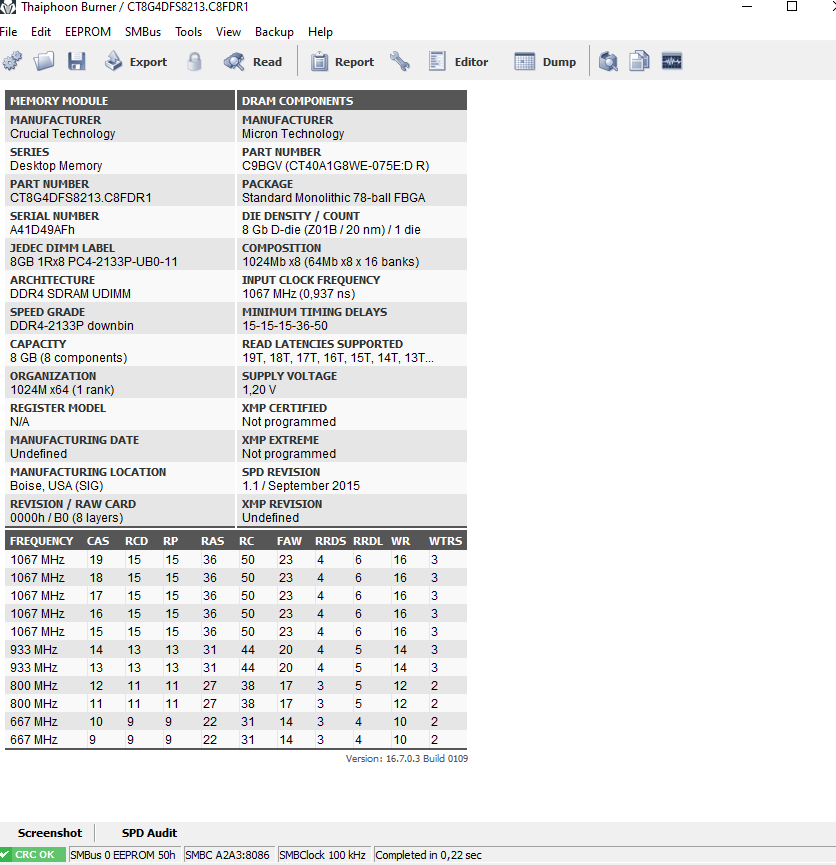
Task: Switch to the Screenshot tab
Action: (50, 833)
